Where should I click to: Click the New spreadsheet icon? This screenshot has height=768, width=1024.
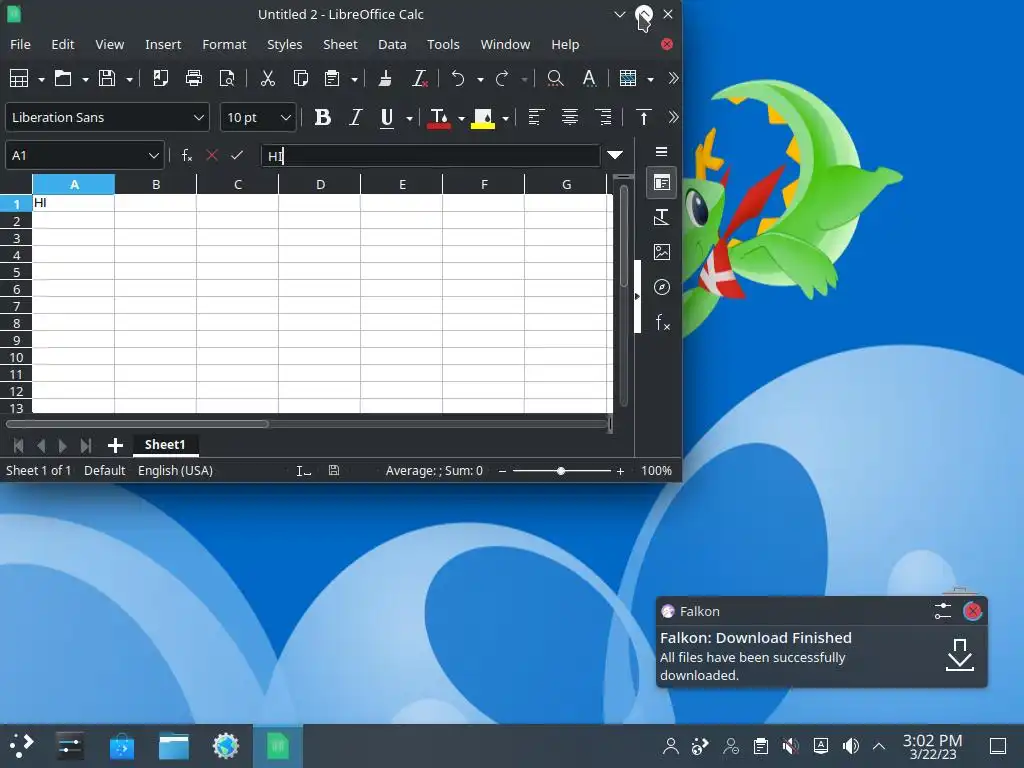tap(19, 78)
